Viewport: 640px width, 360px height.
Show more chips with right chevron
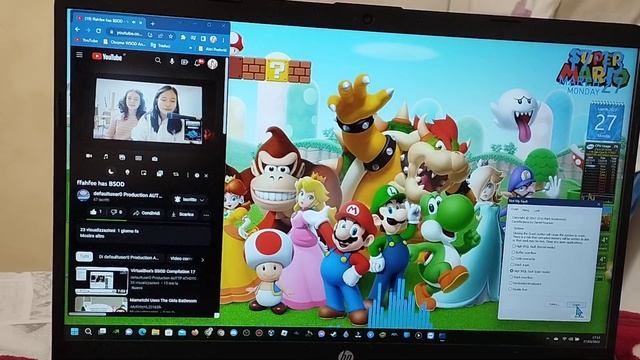point(203,260)
